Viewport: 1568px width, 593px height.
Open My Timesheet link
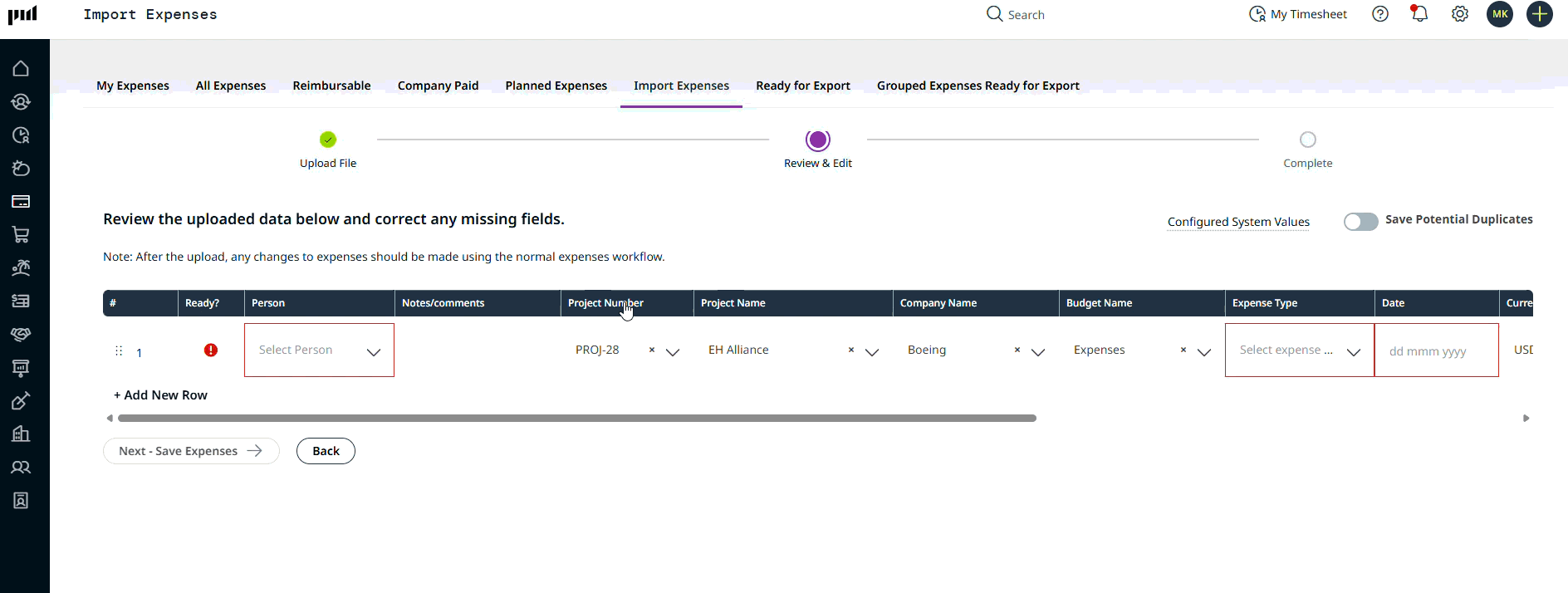coord(1298,14)
